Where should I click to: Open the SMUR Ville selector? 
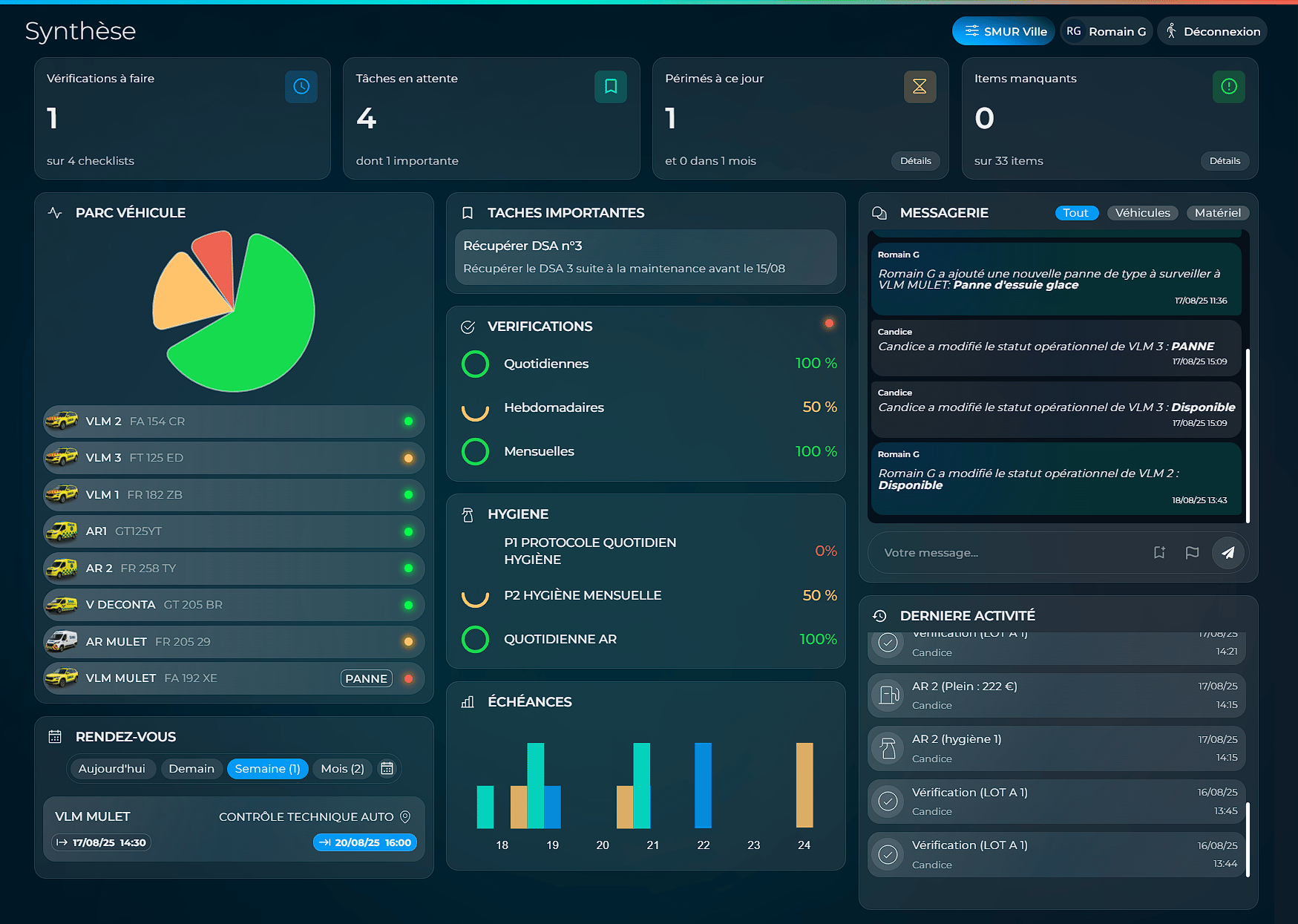tap(1003, 32)
